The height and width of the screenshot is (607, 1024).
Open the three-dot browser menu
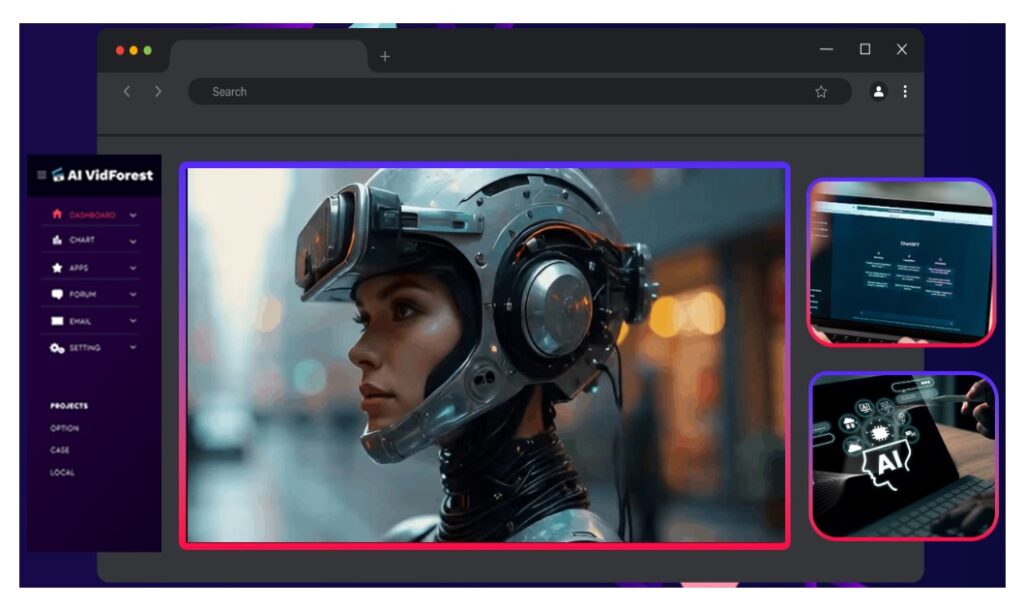[x=905, y=92]
